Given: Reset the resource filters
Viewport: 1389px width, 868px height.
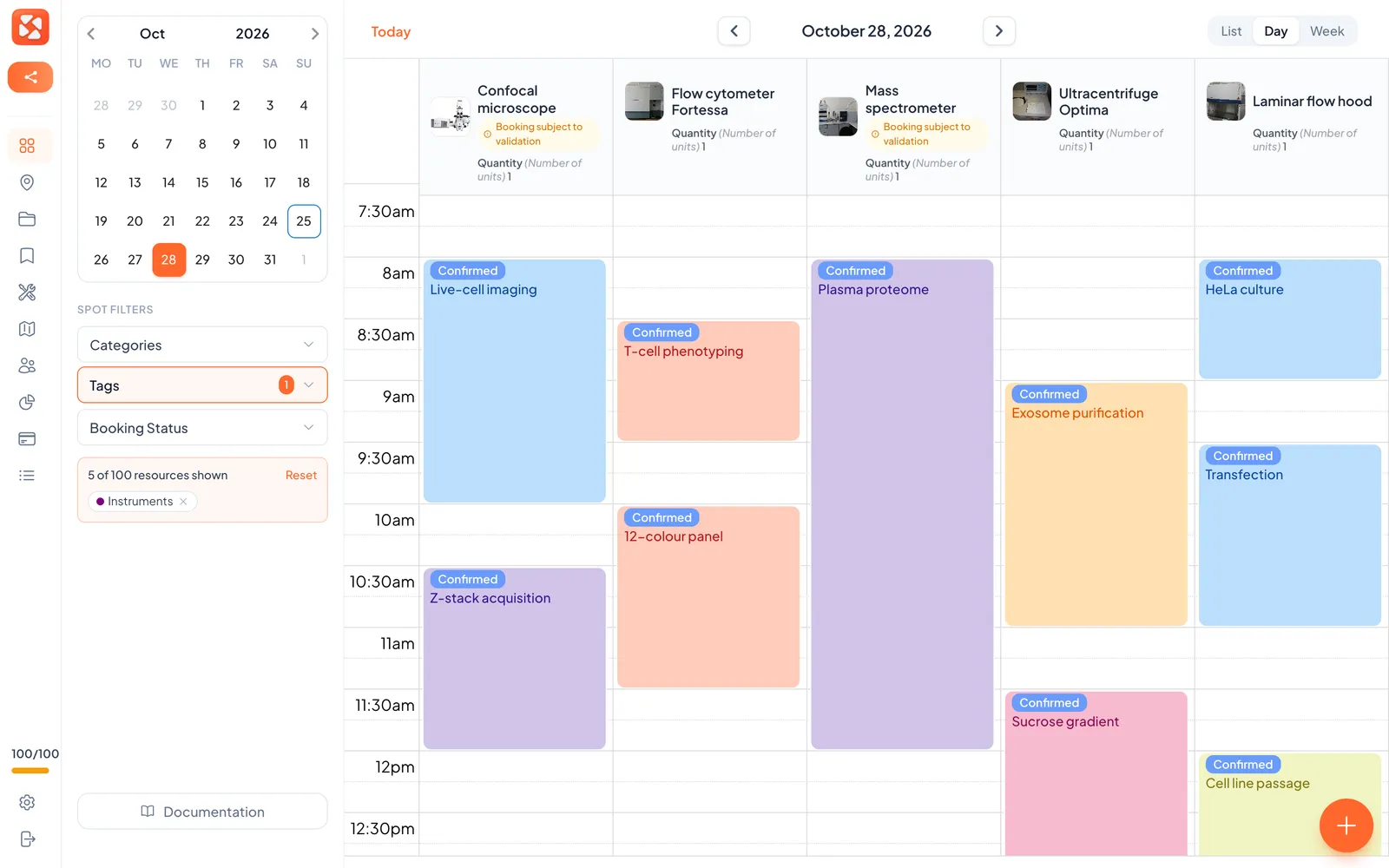Looking at the screenshot, I should 301,476.
